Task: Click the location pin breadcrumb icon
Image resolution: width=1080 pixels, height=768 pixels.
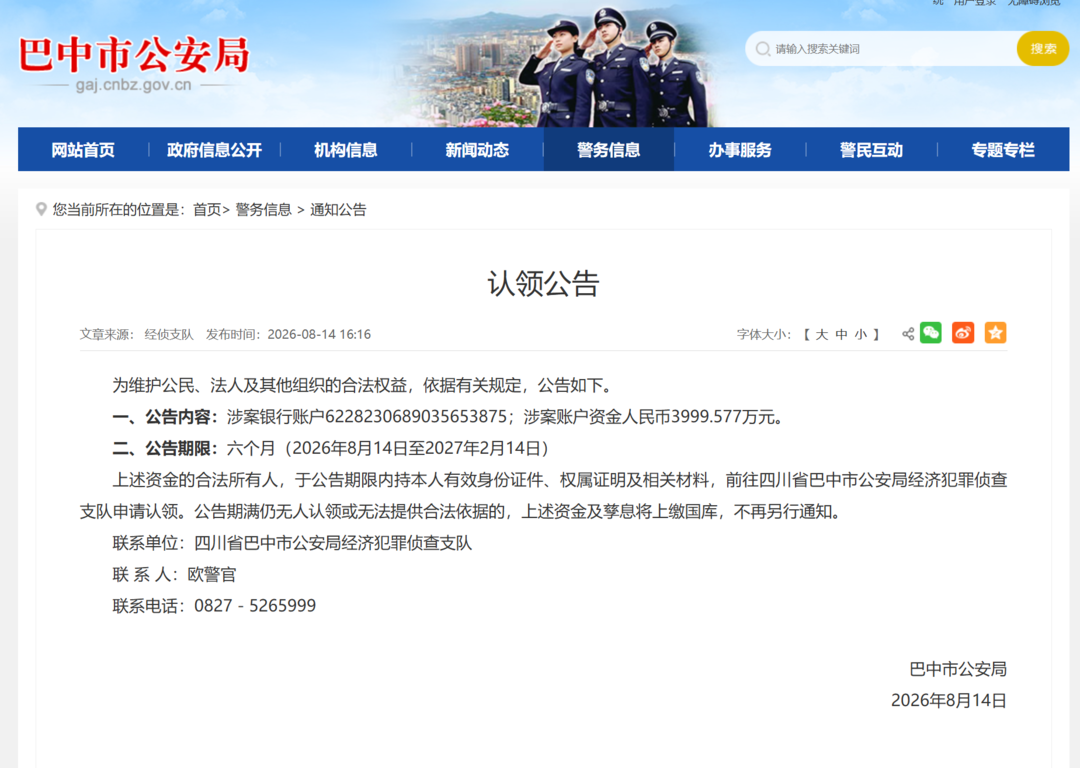Action: [41, 209]
